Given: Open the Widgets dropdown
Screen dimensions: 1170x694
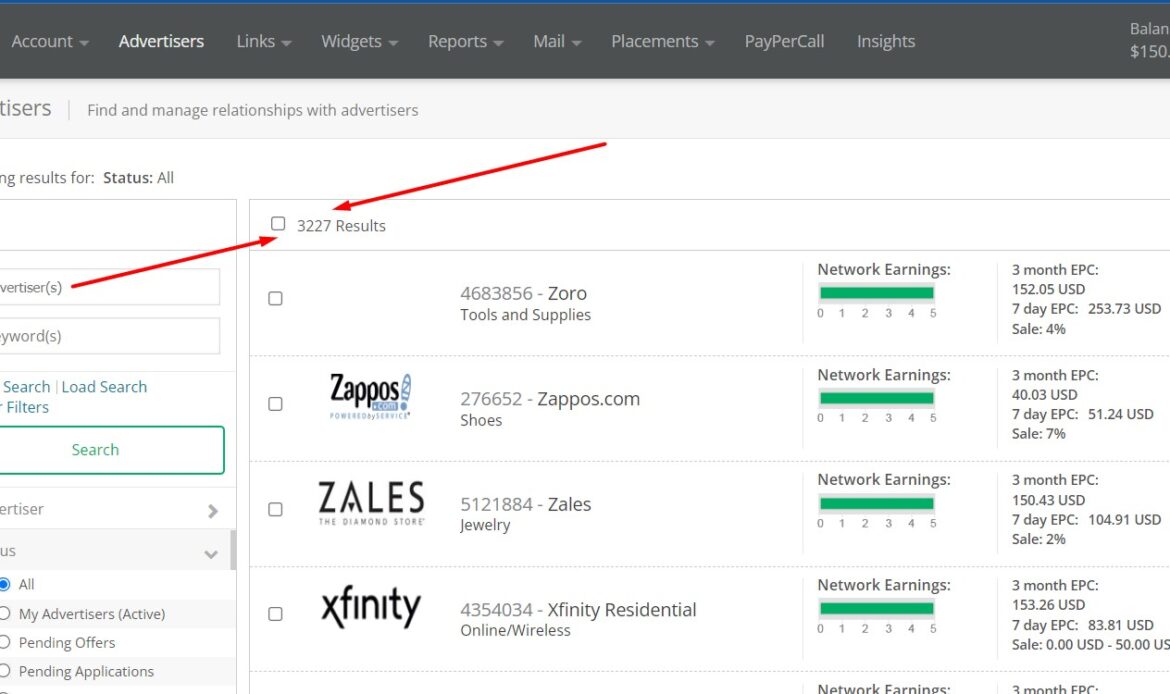Looking at the screenshot, I should tap(359, 42).
